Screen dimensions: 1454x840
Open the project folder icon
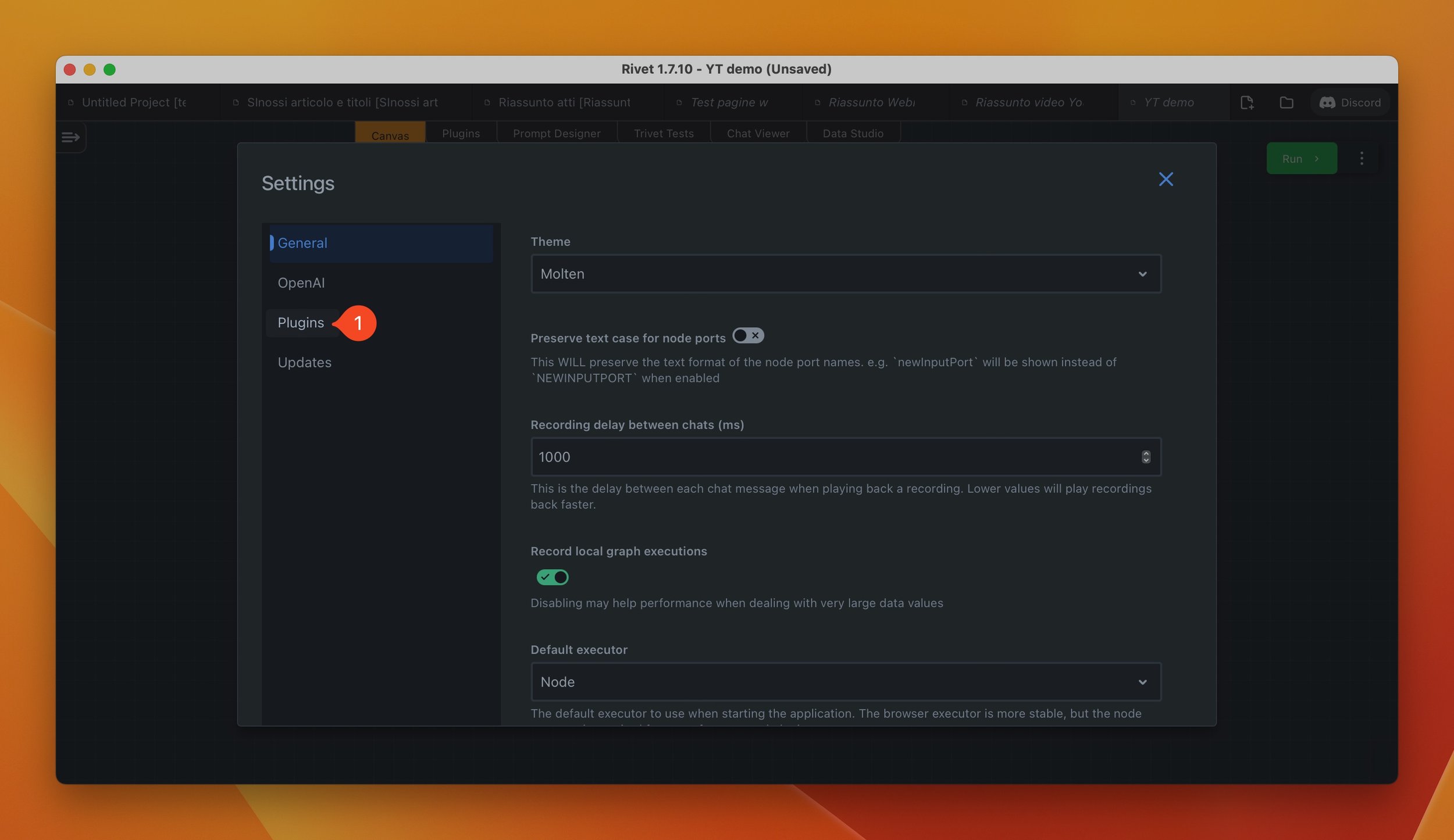click(1286, 102)
